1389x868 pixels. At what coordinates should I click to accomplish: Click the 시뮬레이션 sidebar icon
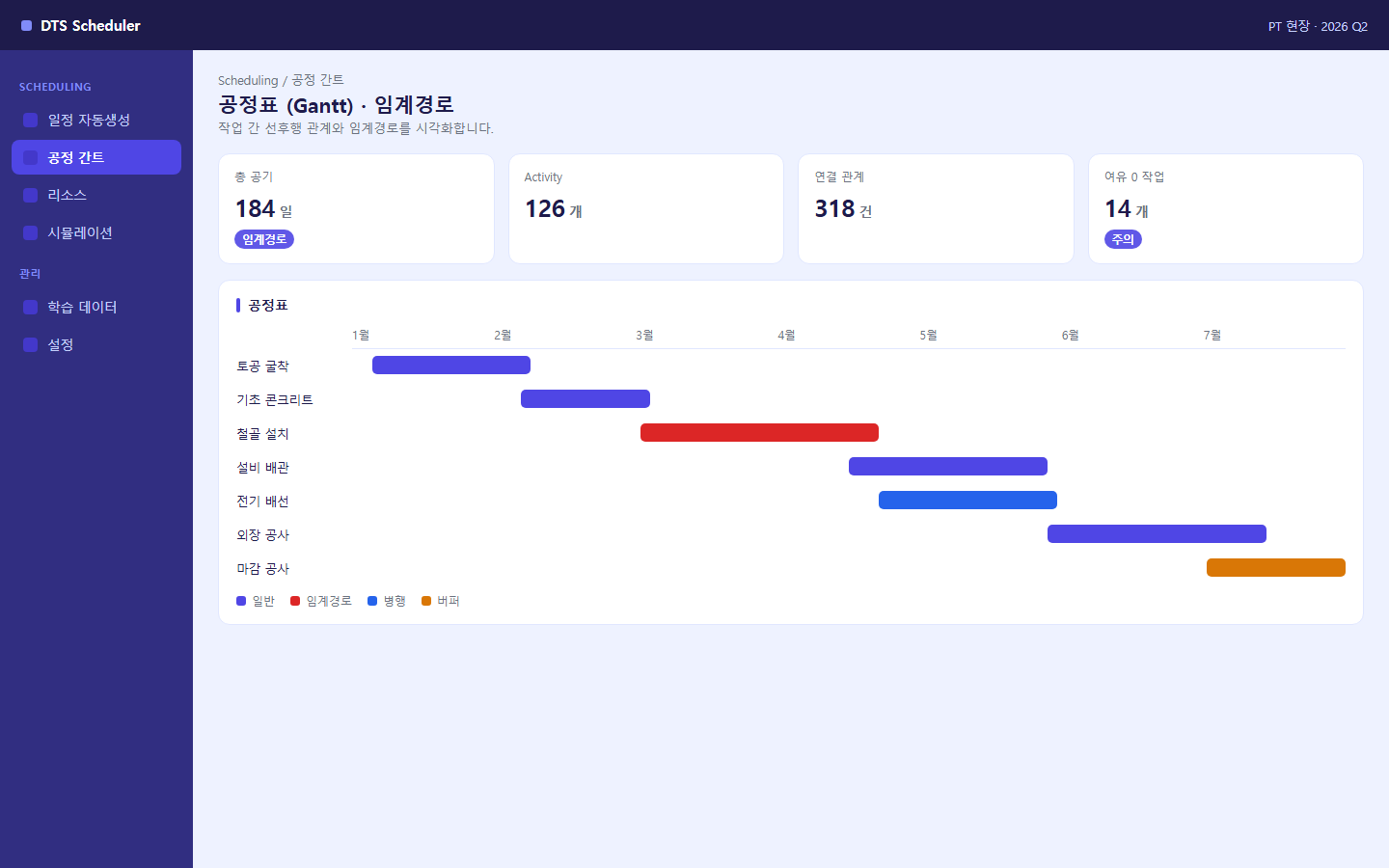tap(30, 232)
